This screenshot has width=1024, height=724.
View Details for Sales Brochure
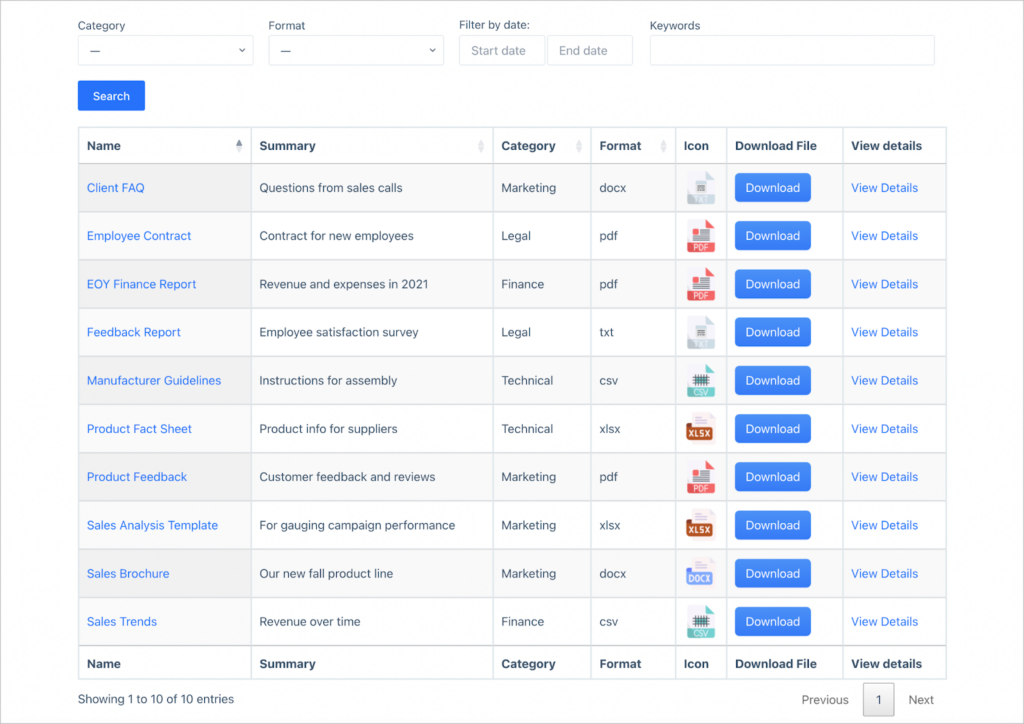pyautogui.click(x=884, y=574)
